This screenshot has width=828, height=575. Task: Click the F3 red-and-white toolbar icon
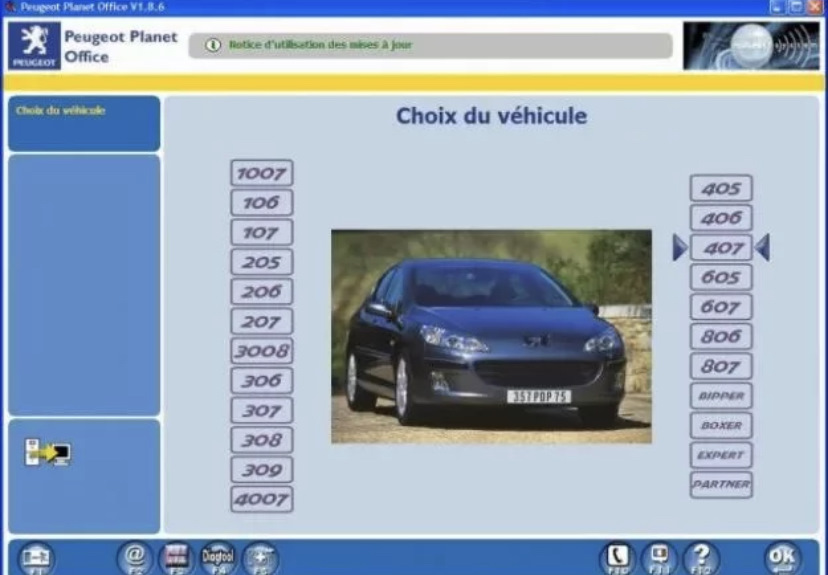(x=176, y=557)
